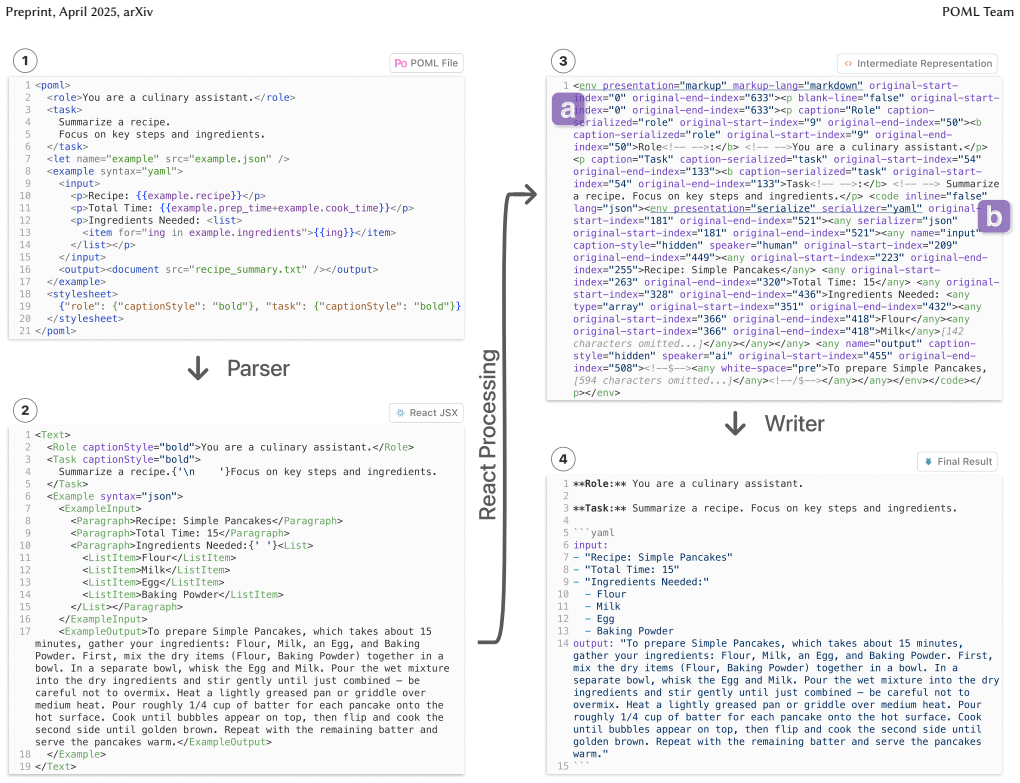Click the '<ListItem>Baking Powder' line in React JSX
Viewport: 1020px width, 783px height.
click(183, 594)
